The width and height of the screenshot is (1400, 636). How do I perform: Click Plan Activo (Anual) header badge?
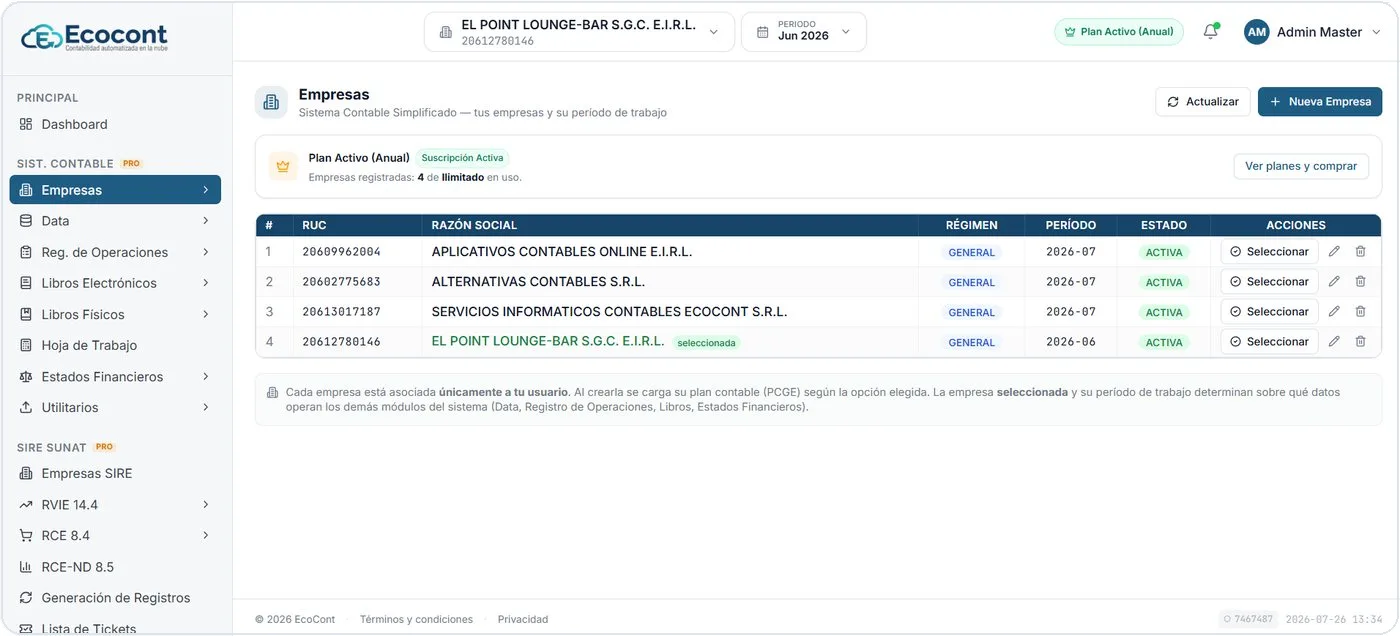point(1119,32)
